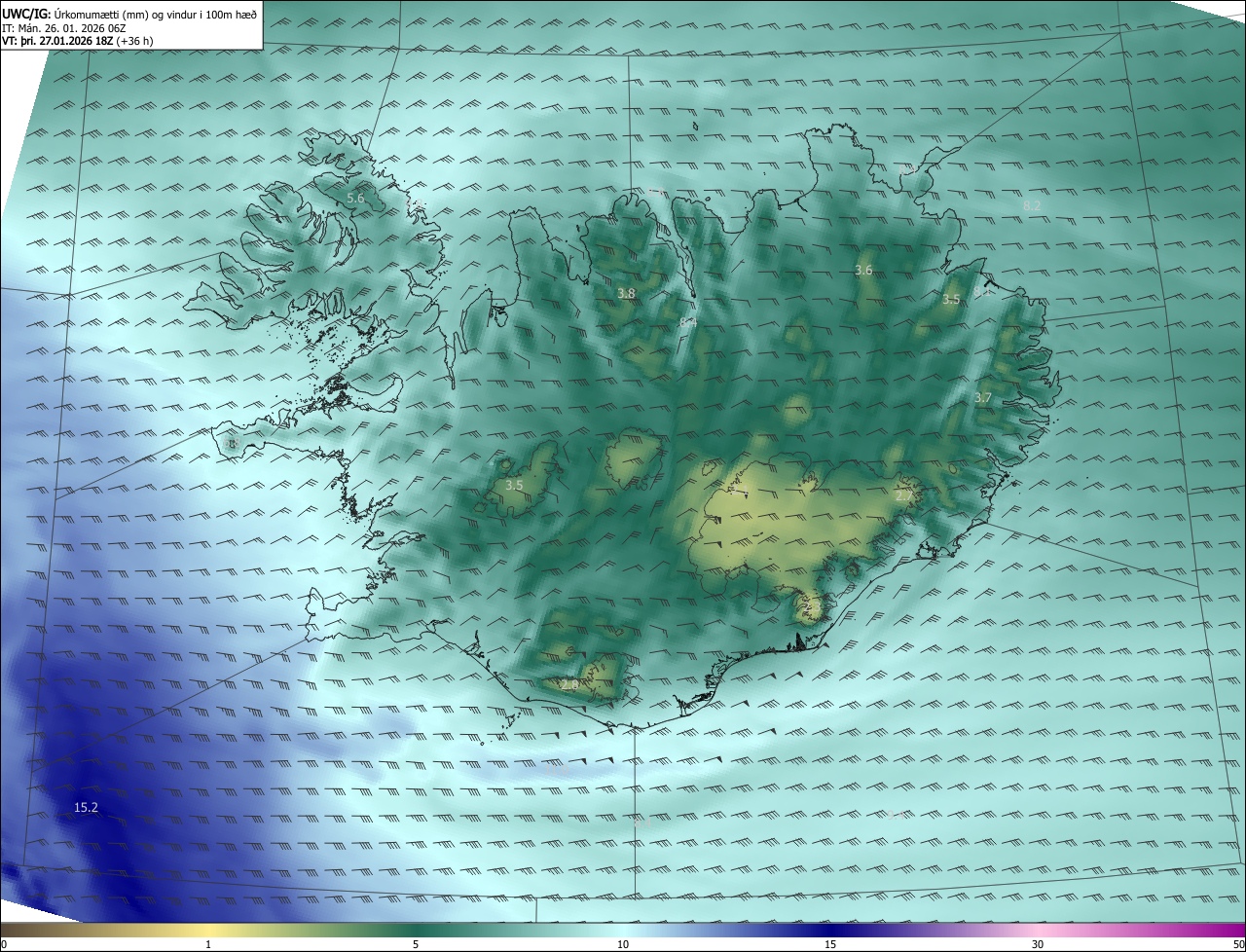Click the 15.2 value over the ocean

tap(86, 807)
